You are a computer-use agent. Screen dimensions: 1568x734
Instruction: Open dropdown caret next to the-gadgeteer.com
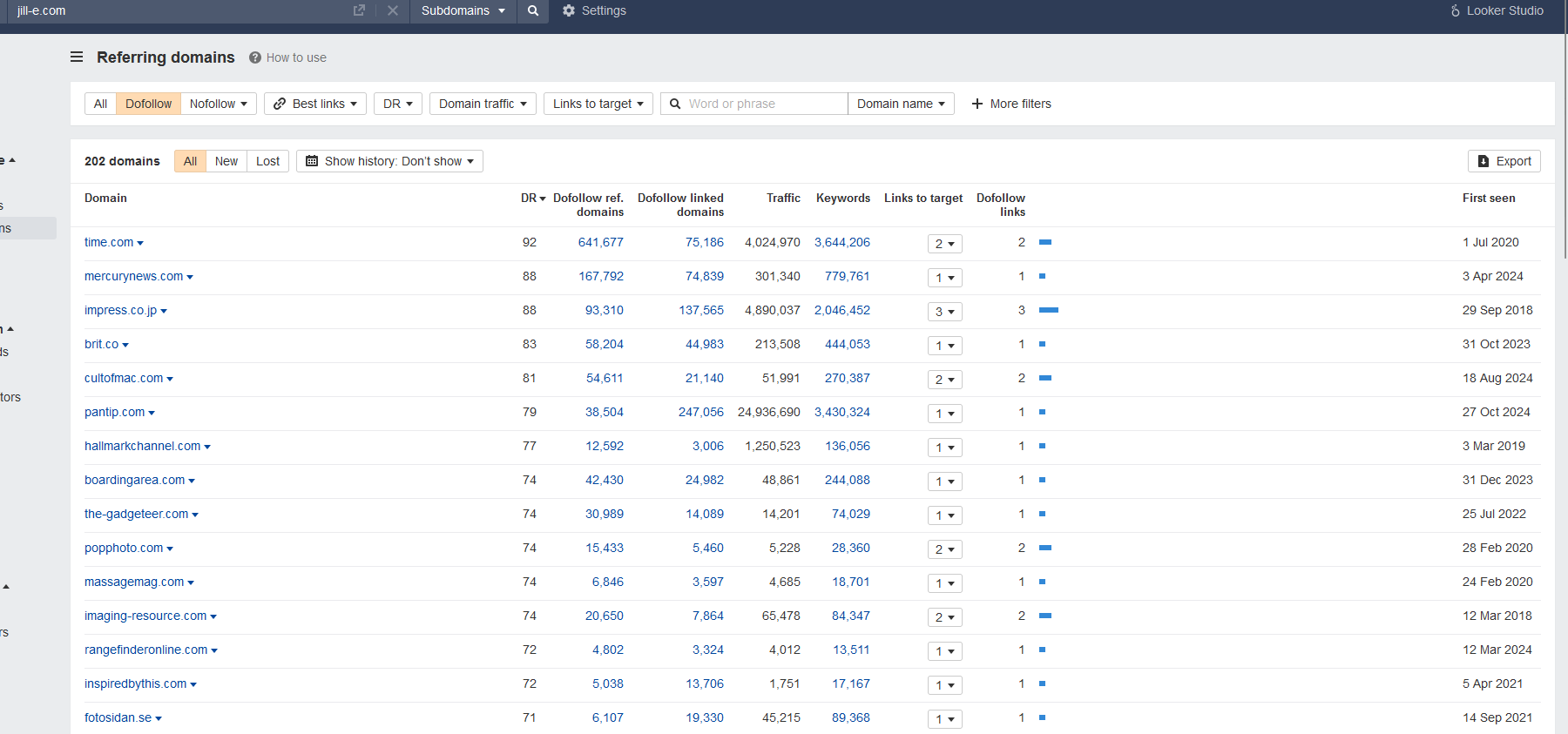tap(195, 515)
